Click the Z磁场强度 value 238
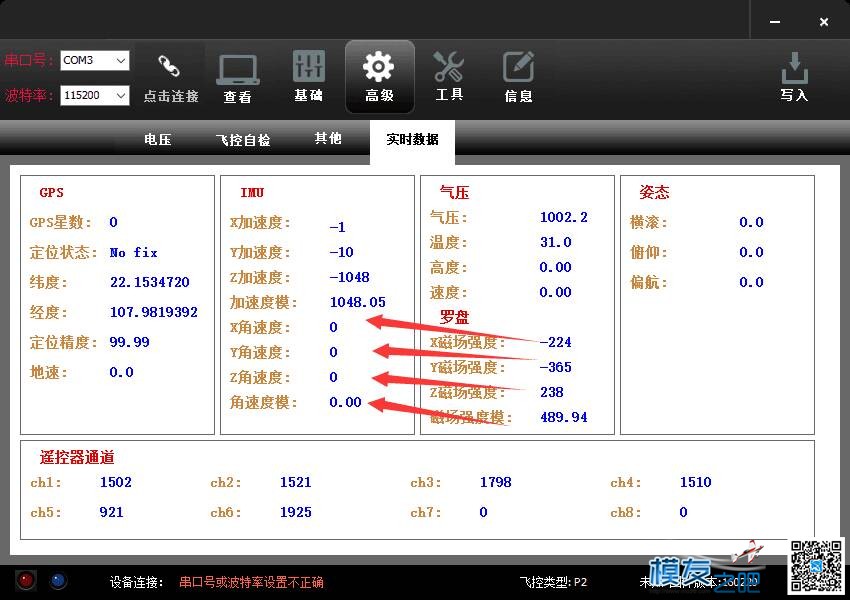 [x=552, y=392]
